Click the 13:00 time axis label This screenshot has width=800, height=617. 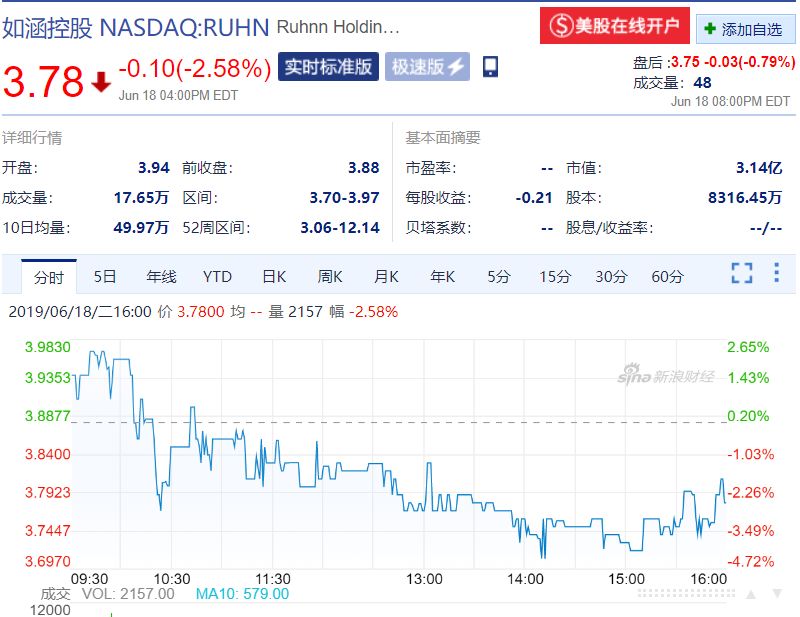click(424, 579)
